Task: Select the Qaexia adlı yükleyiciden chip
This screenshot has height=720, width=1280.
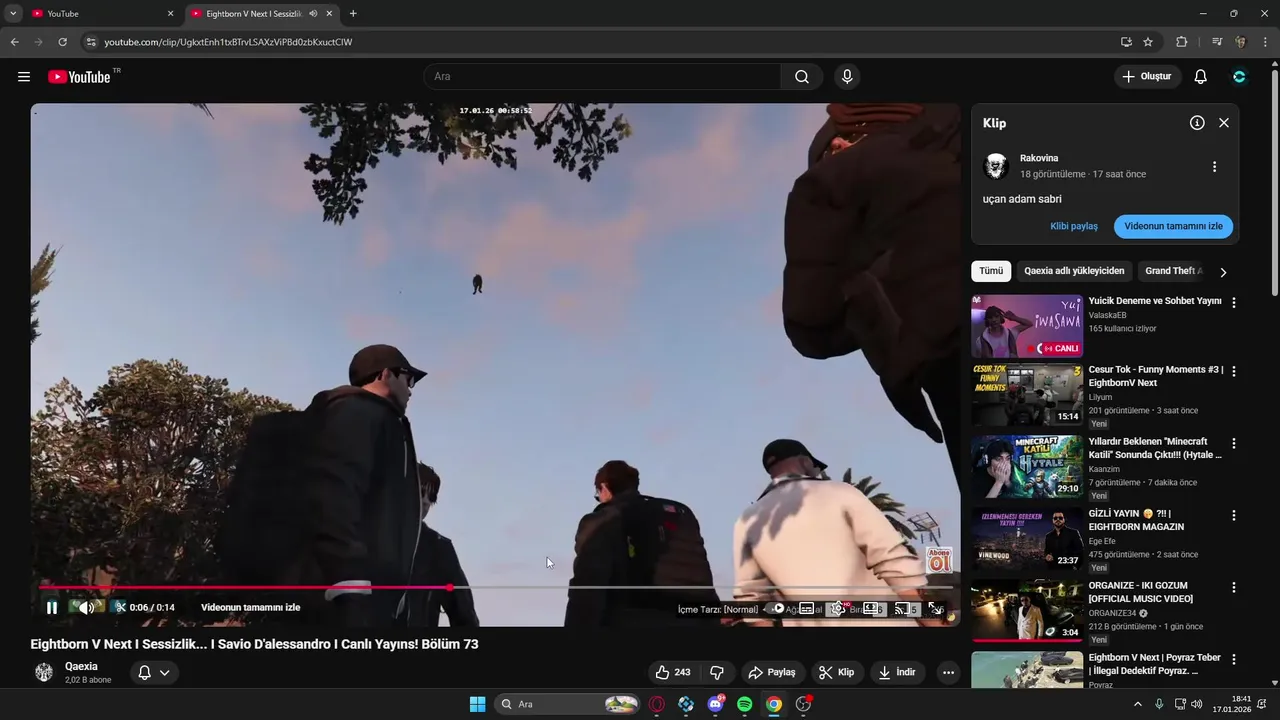Action: (1074, 271)
